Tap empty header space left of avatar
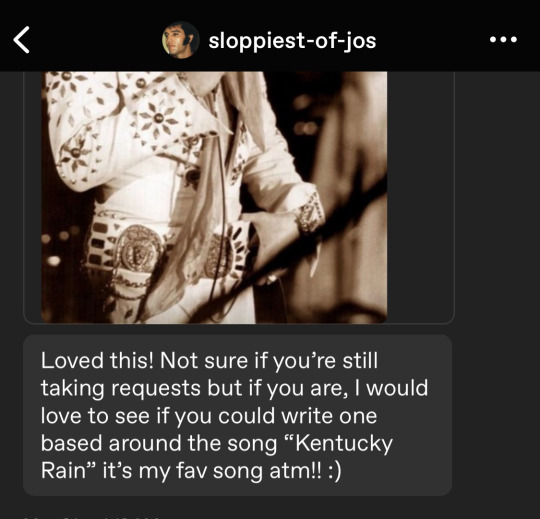The image size is (540, 519). tap(96, 40)
